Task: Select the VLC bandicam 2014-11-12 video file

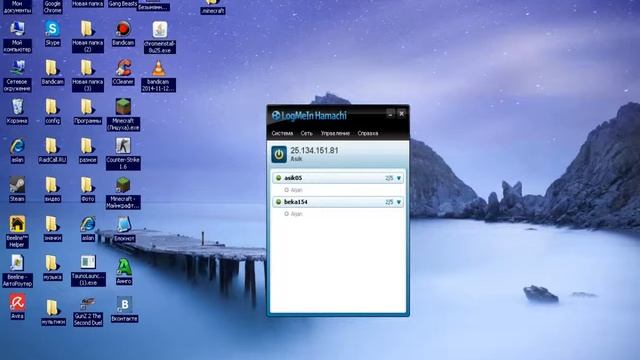Action: tap(158, 76)
